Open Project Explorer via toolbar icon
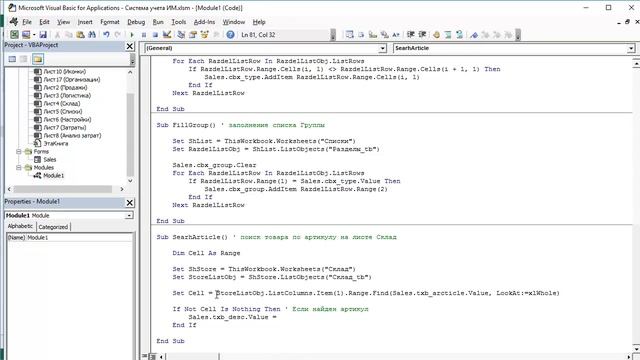Screen dimensions: 640x360 coord(181,35)
